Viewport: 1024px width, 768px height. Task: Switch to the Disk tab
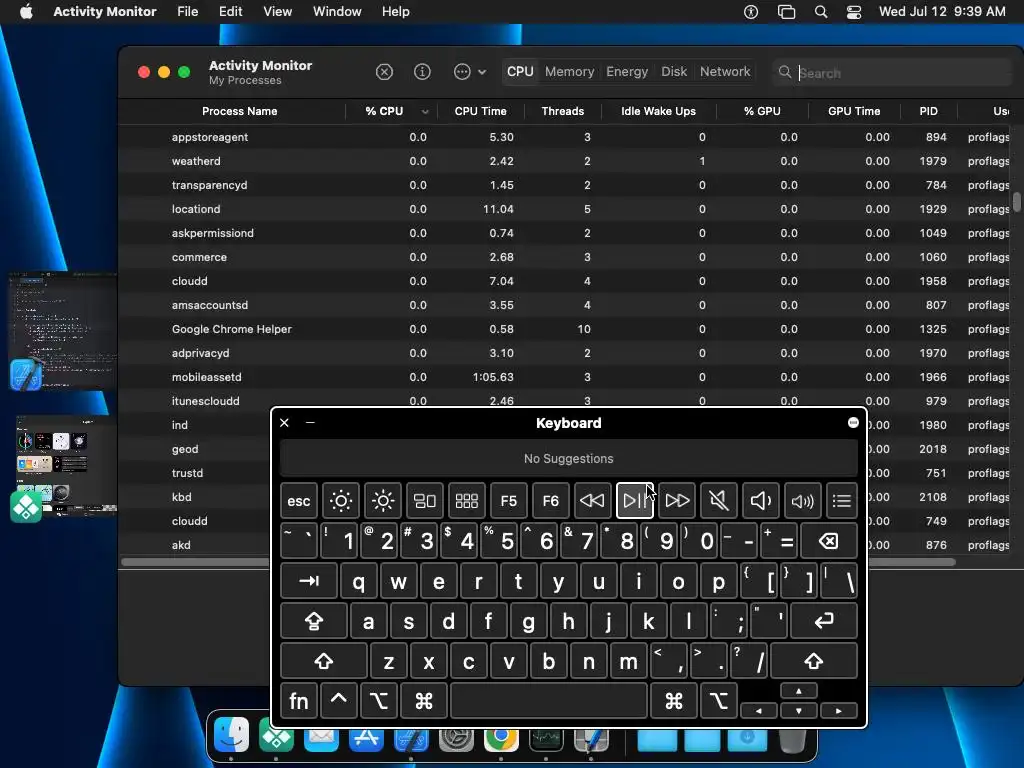[x=674, y=72]
